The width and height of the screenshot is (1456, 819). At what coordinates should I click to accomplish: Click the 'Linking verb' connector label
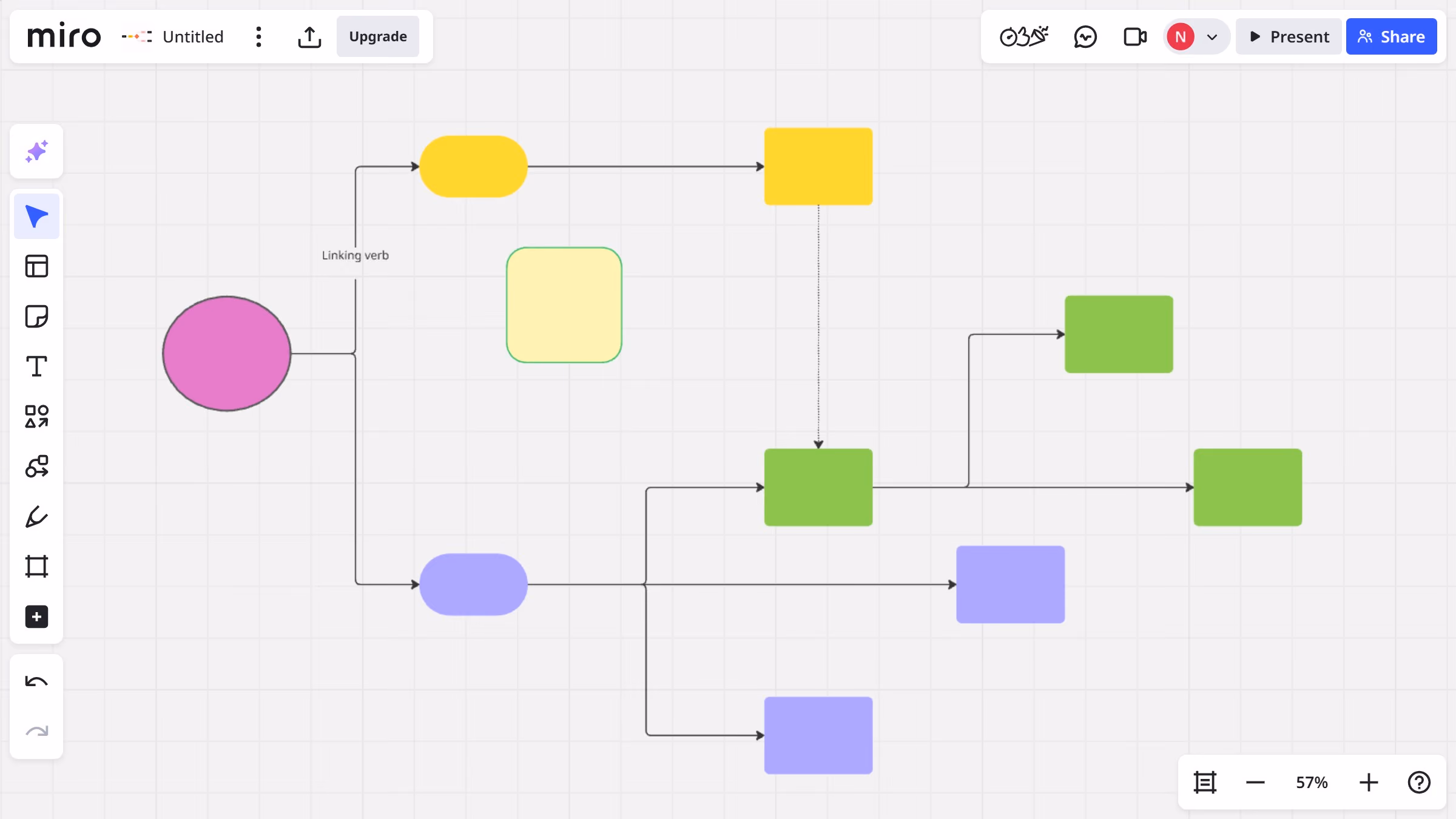coord(355,255)
